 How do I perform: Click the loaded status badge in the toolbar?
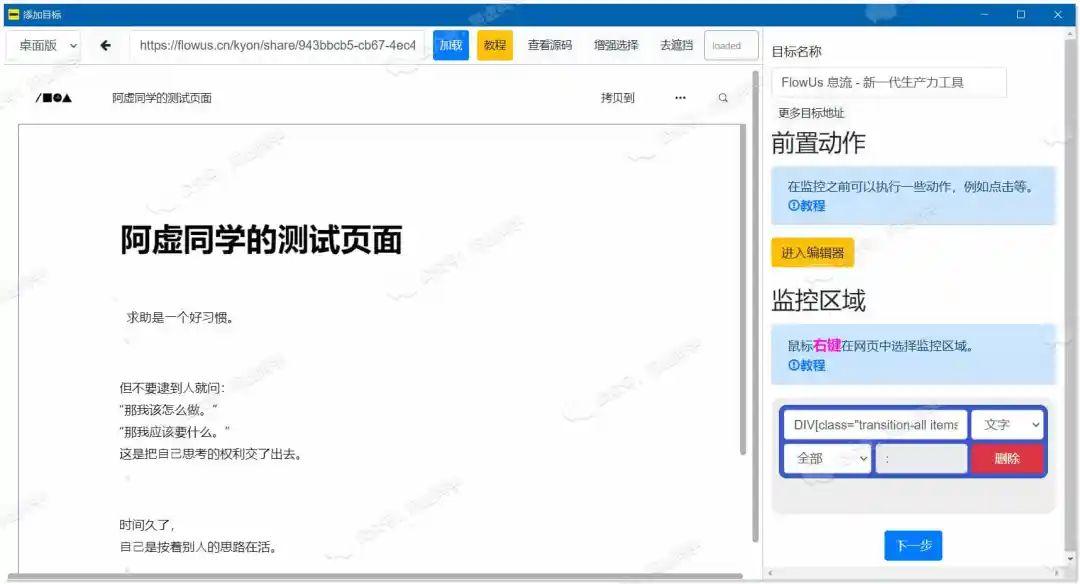tap(730, 45)
